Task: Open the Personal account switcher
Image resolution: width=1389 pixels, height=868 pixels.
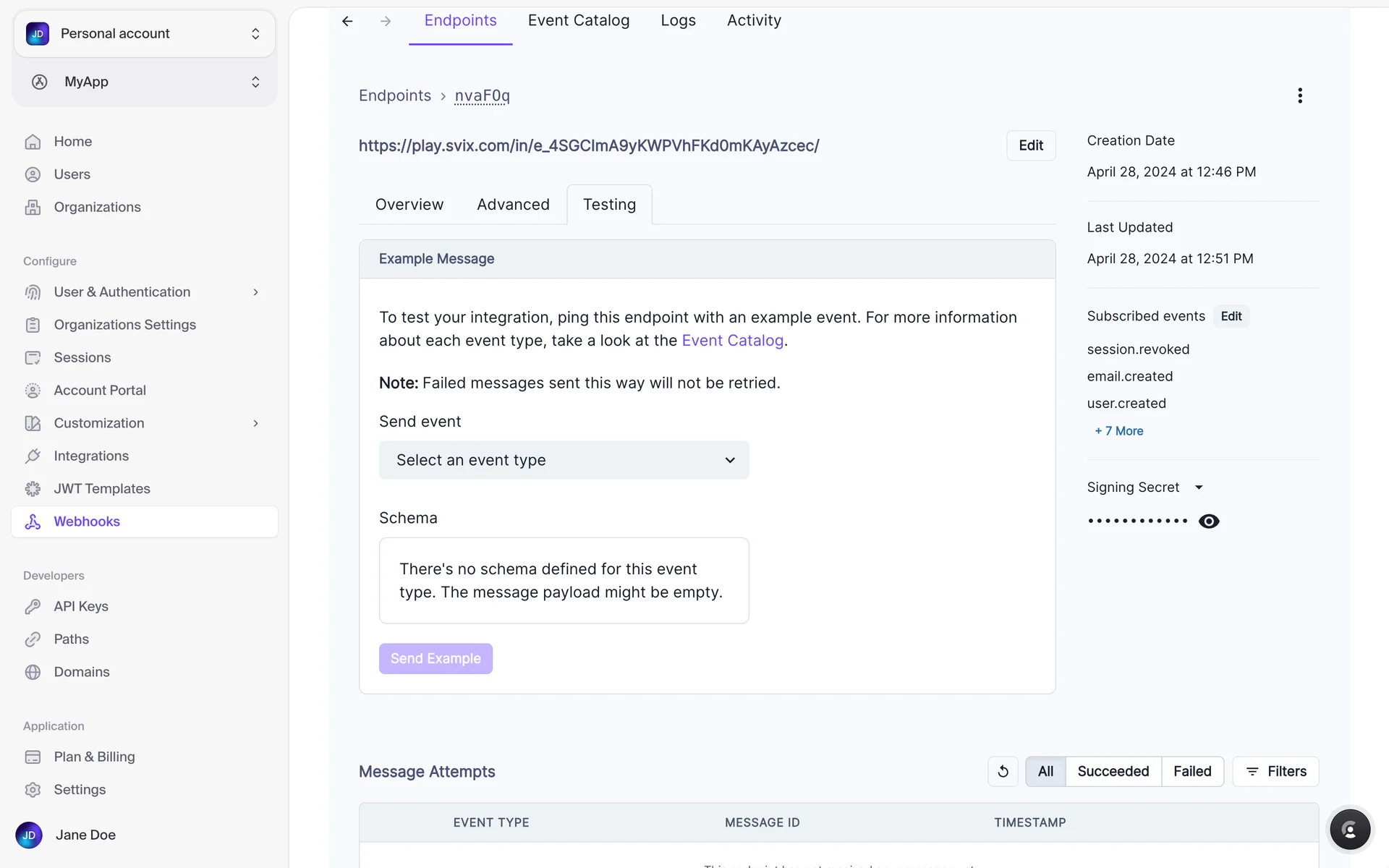Action: (145, 33)
